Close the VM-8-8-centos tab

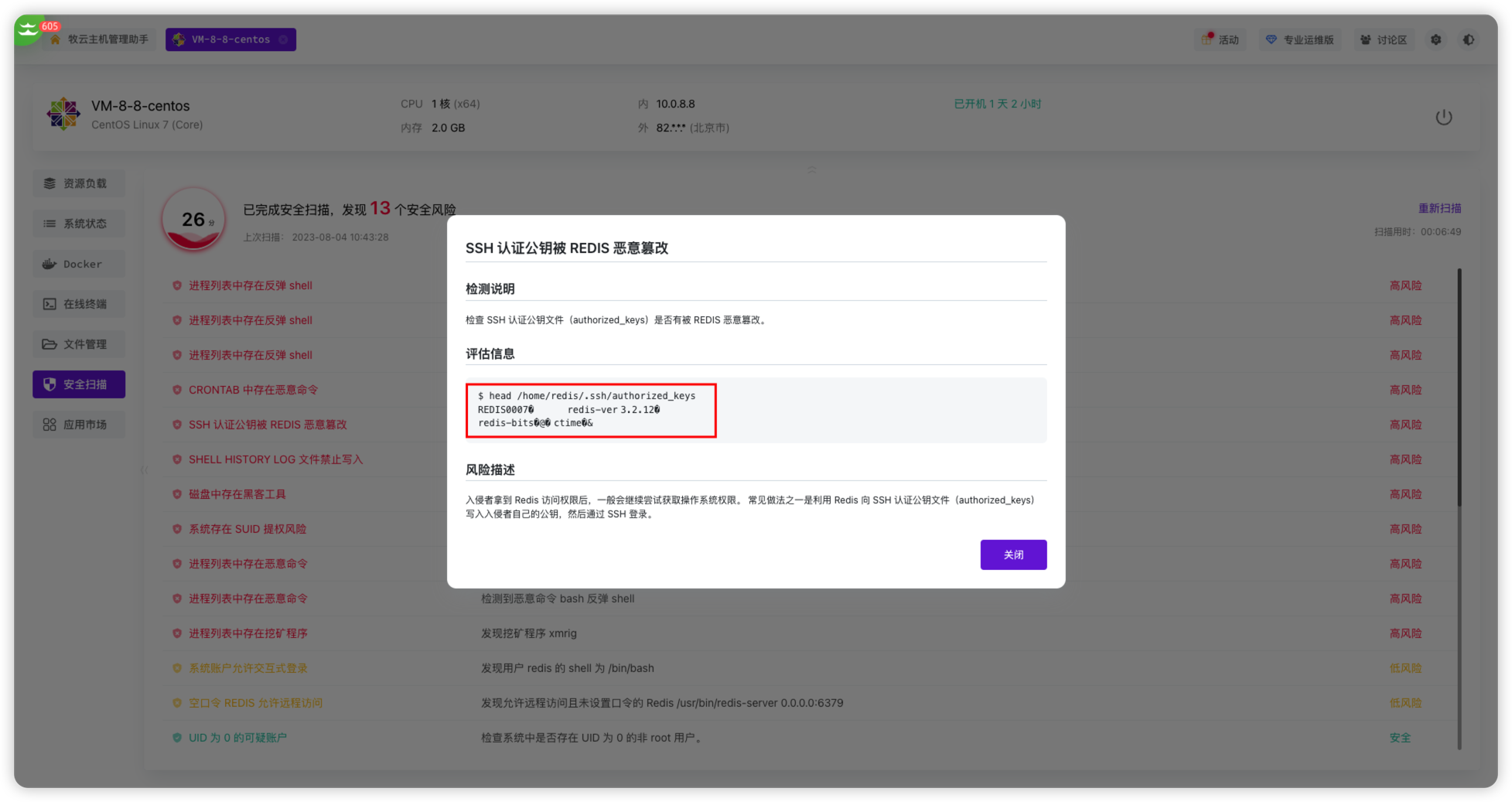284,39
